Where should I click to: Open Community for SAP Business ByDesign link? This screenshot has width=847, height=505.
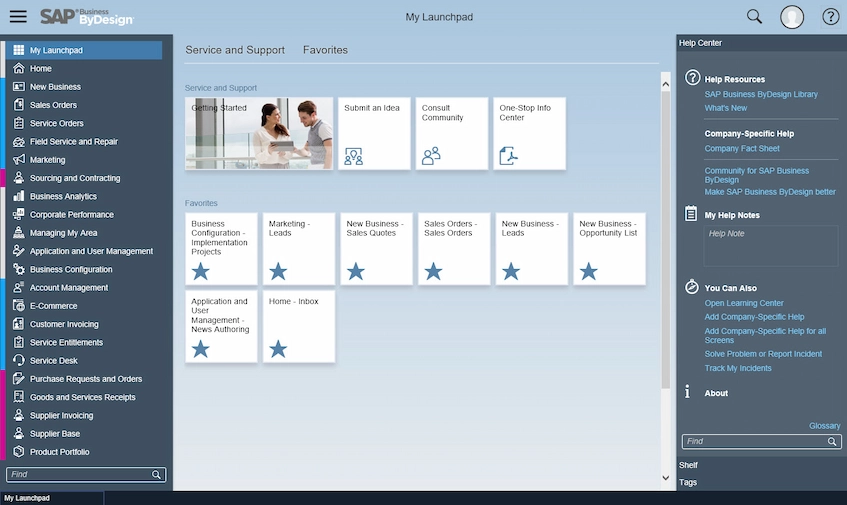tap(756, 175)
